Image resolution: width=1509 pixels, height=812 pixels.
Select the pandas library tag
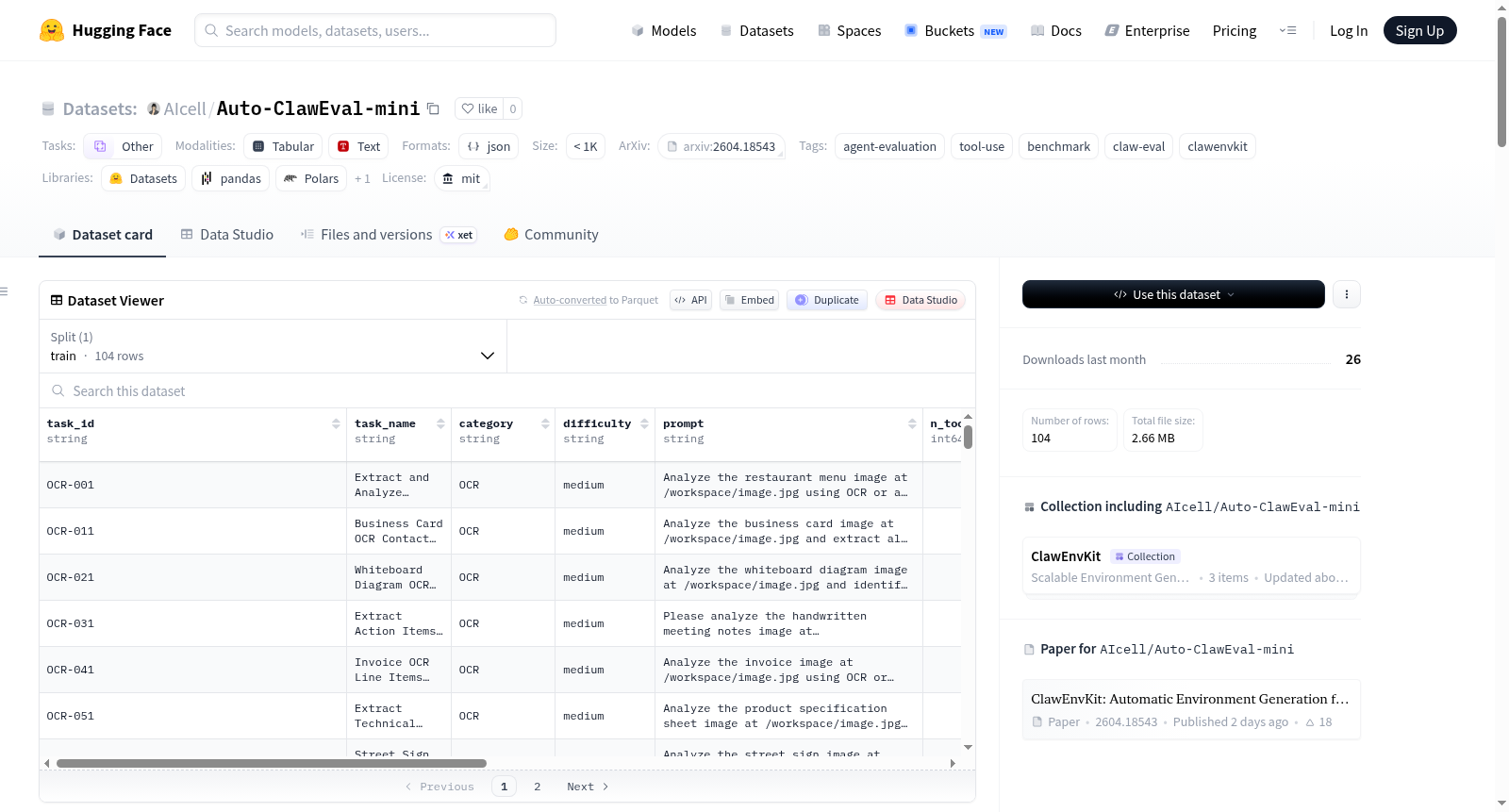click(230, 178)
